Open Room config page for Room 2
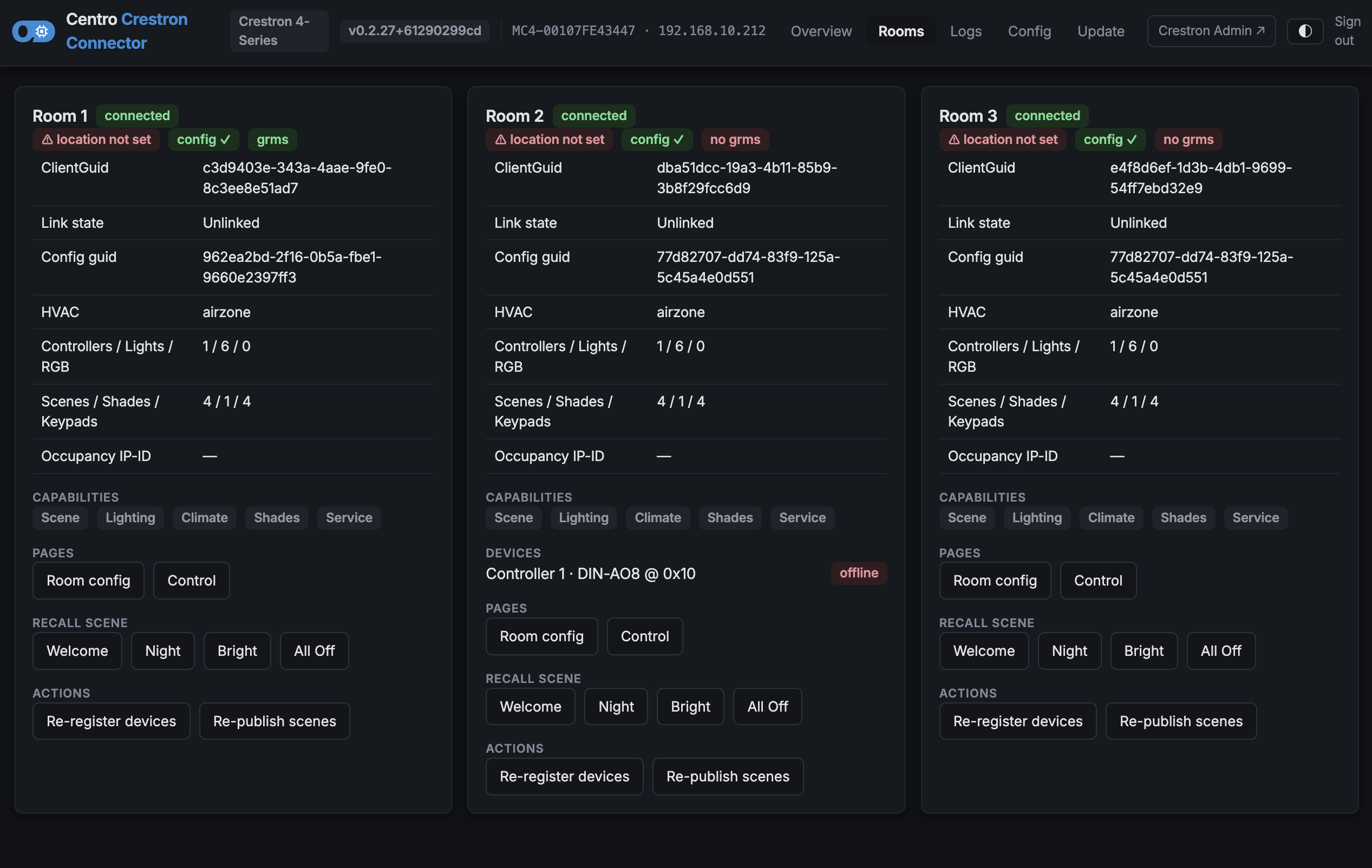The height and width of the screenshot is (868, 1372). [542, 636]
